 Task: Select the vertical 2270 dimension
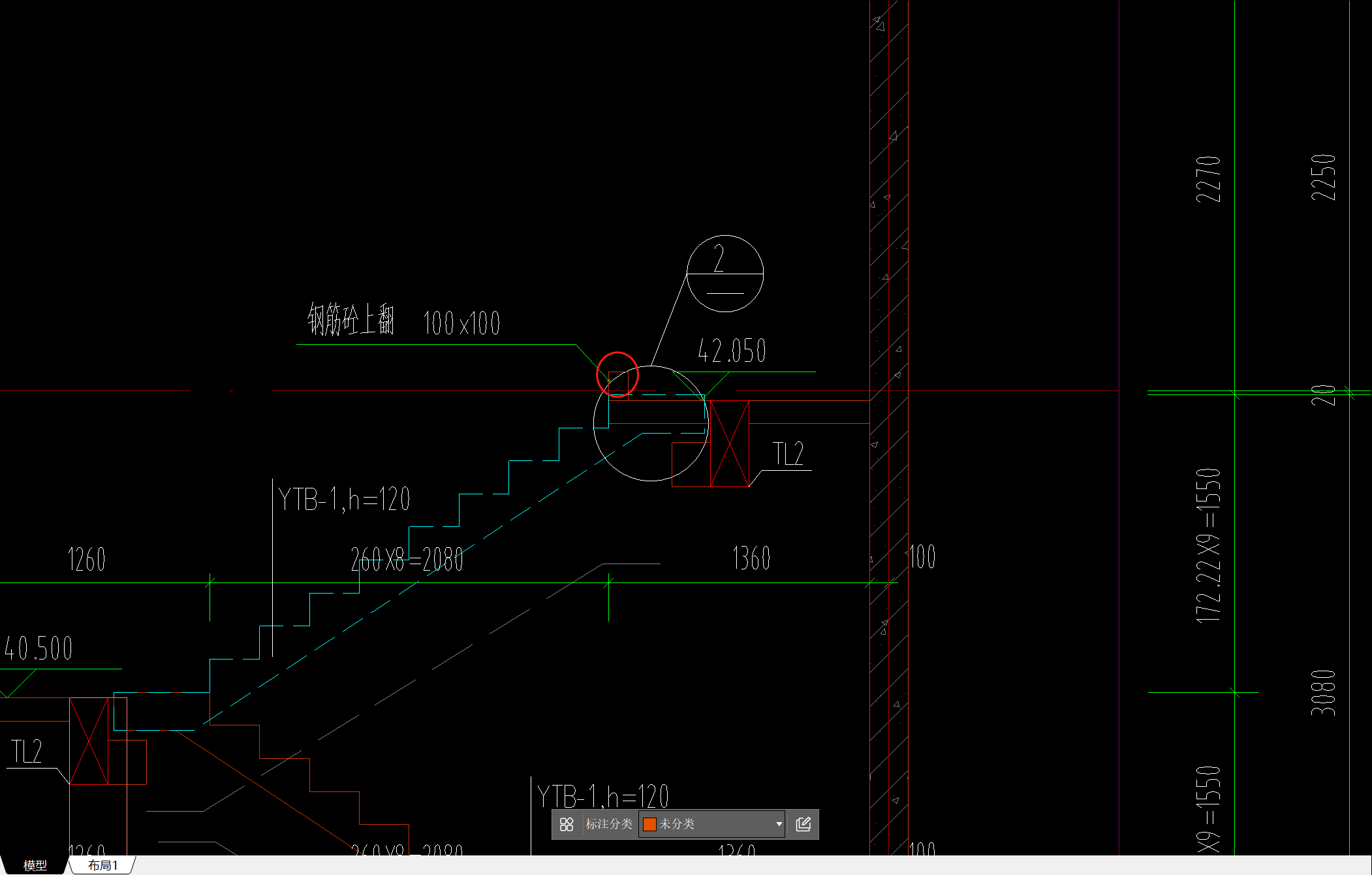pos(1208,179)
